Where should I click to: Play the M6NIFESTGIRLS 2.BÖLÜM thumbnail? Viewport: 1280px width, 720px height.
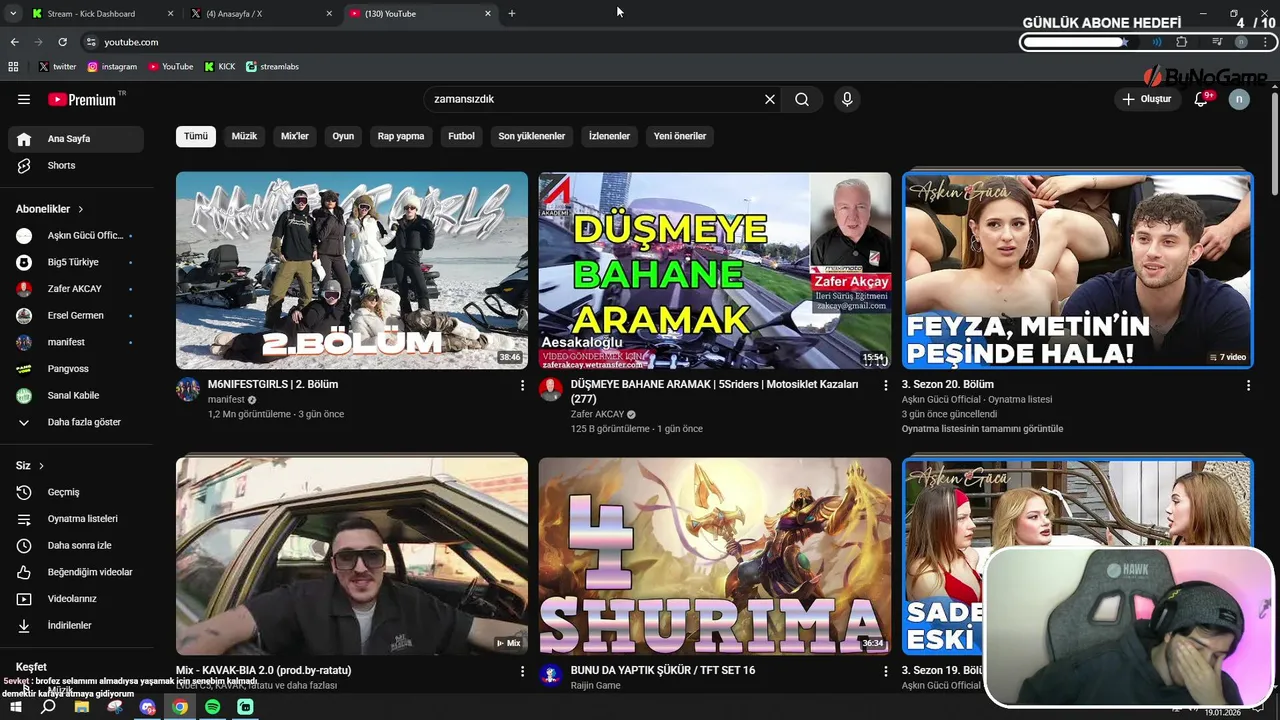click(352, 270)
